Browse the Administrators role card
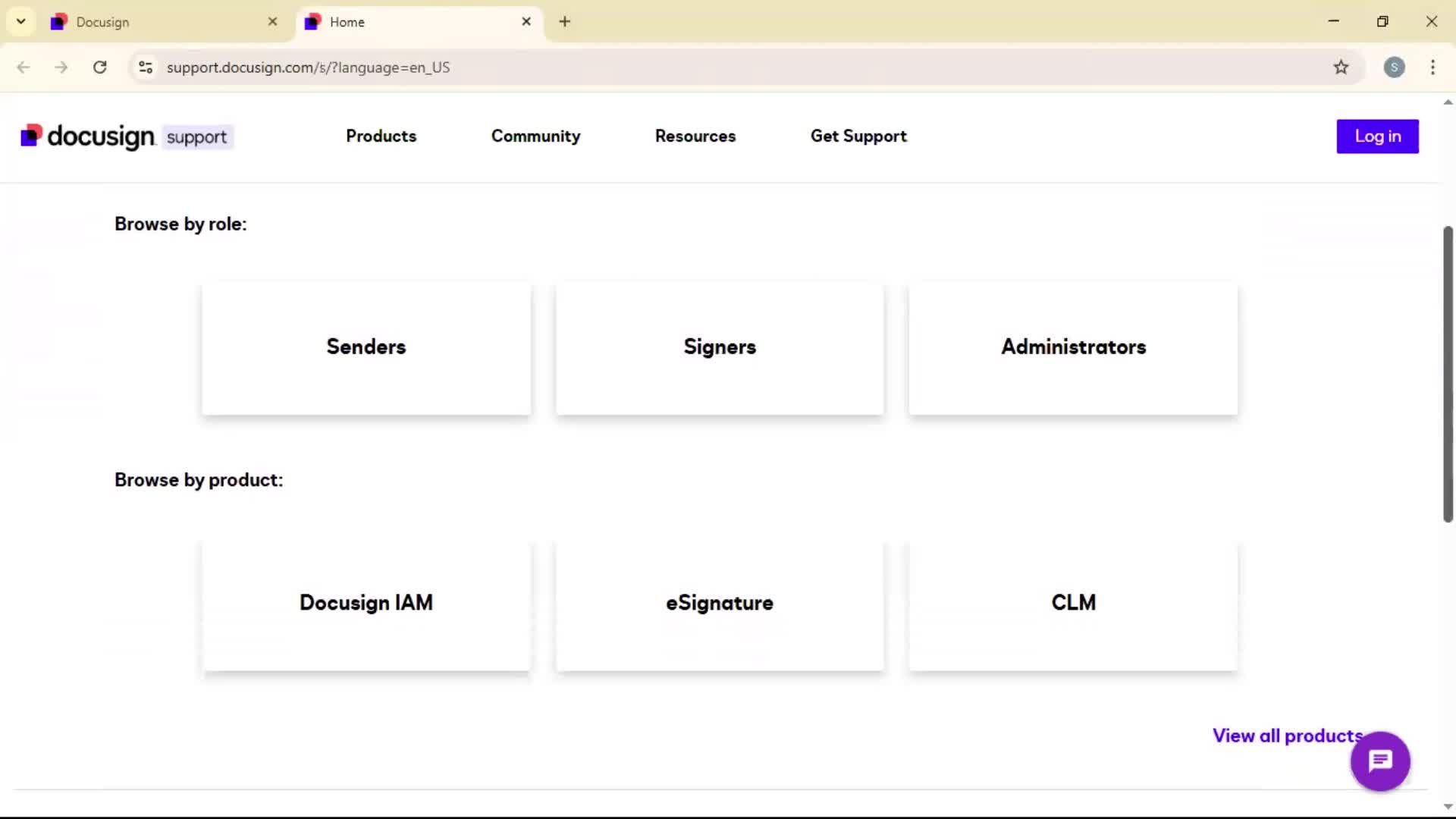 click(1073, 348)
